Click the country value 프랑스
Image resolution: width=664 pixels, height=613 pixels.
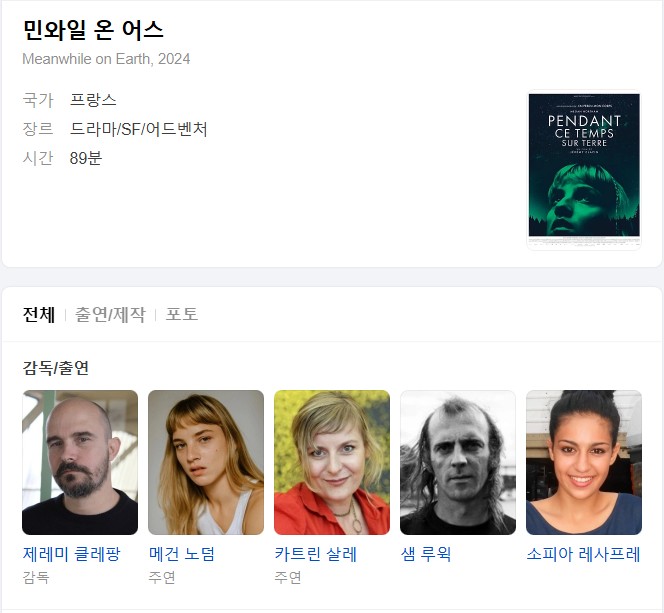[x=93, y=100]
